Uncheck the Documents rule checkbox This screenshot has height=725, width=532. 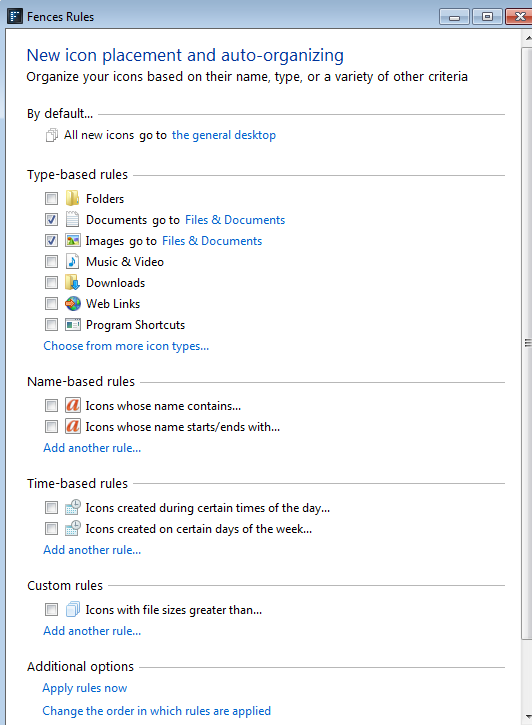pyautogui.click(x=51, y=219)
